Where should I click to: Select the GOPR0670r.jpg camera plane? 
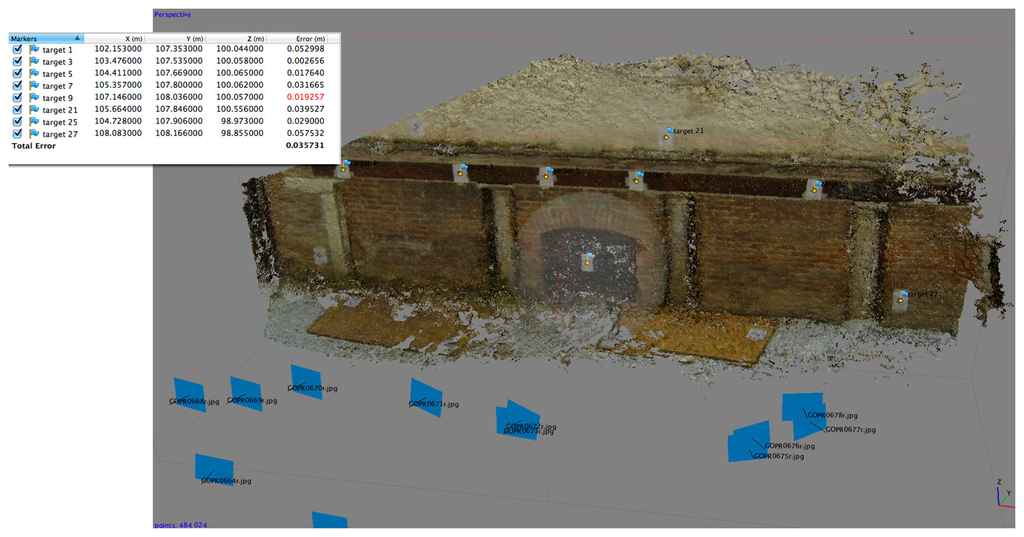tap(306, 382)
